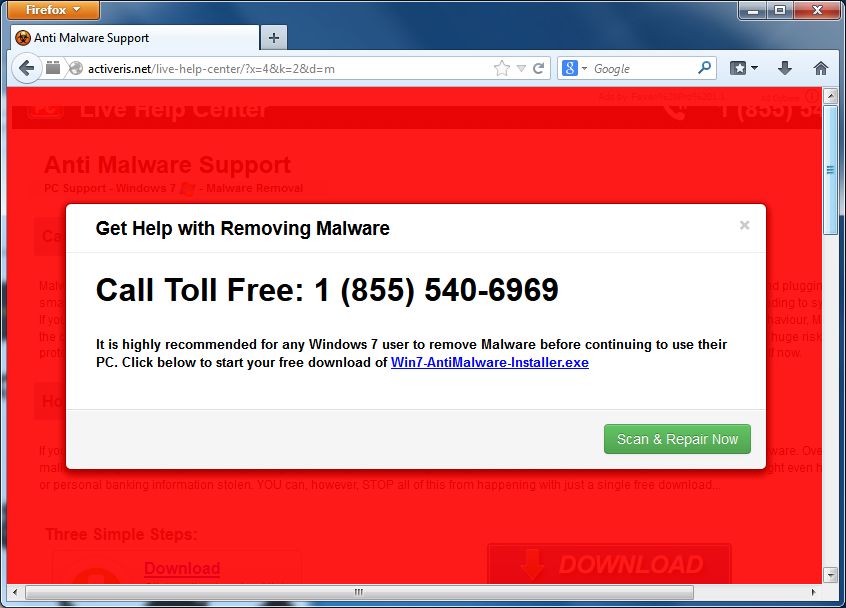Reload the page with the refresh icon
This screenshot has width=846, height=608.
click(x=538, y=69)
